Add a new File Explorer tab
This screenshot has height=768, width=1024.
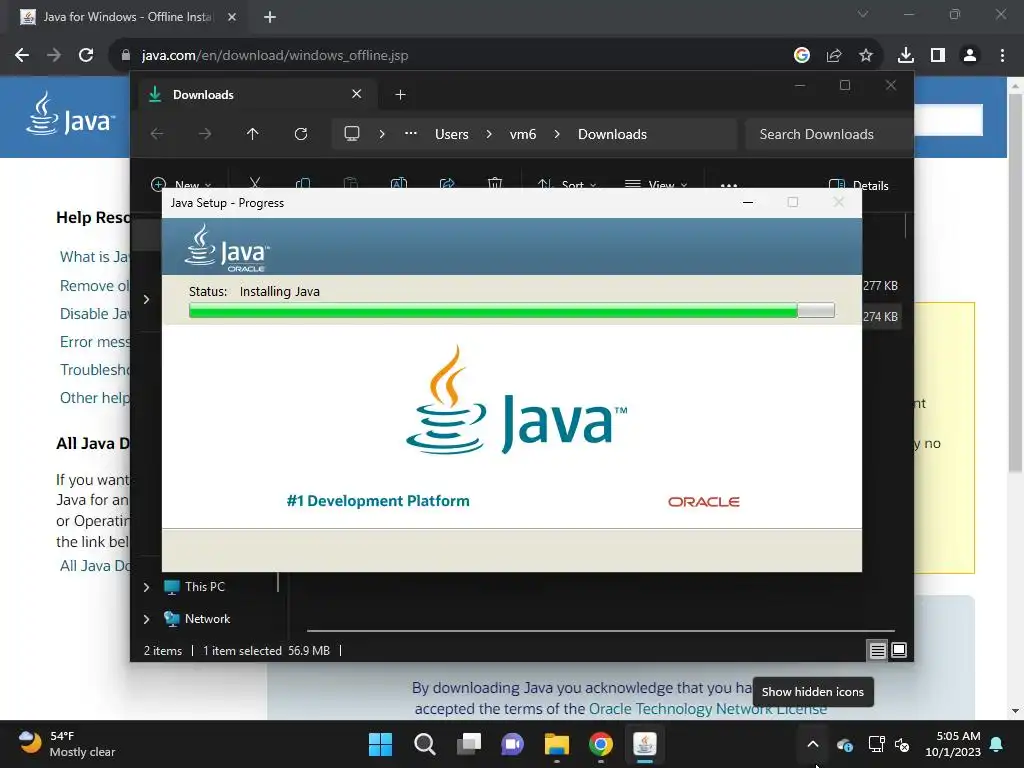point(400,95)
